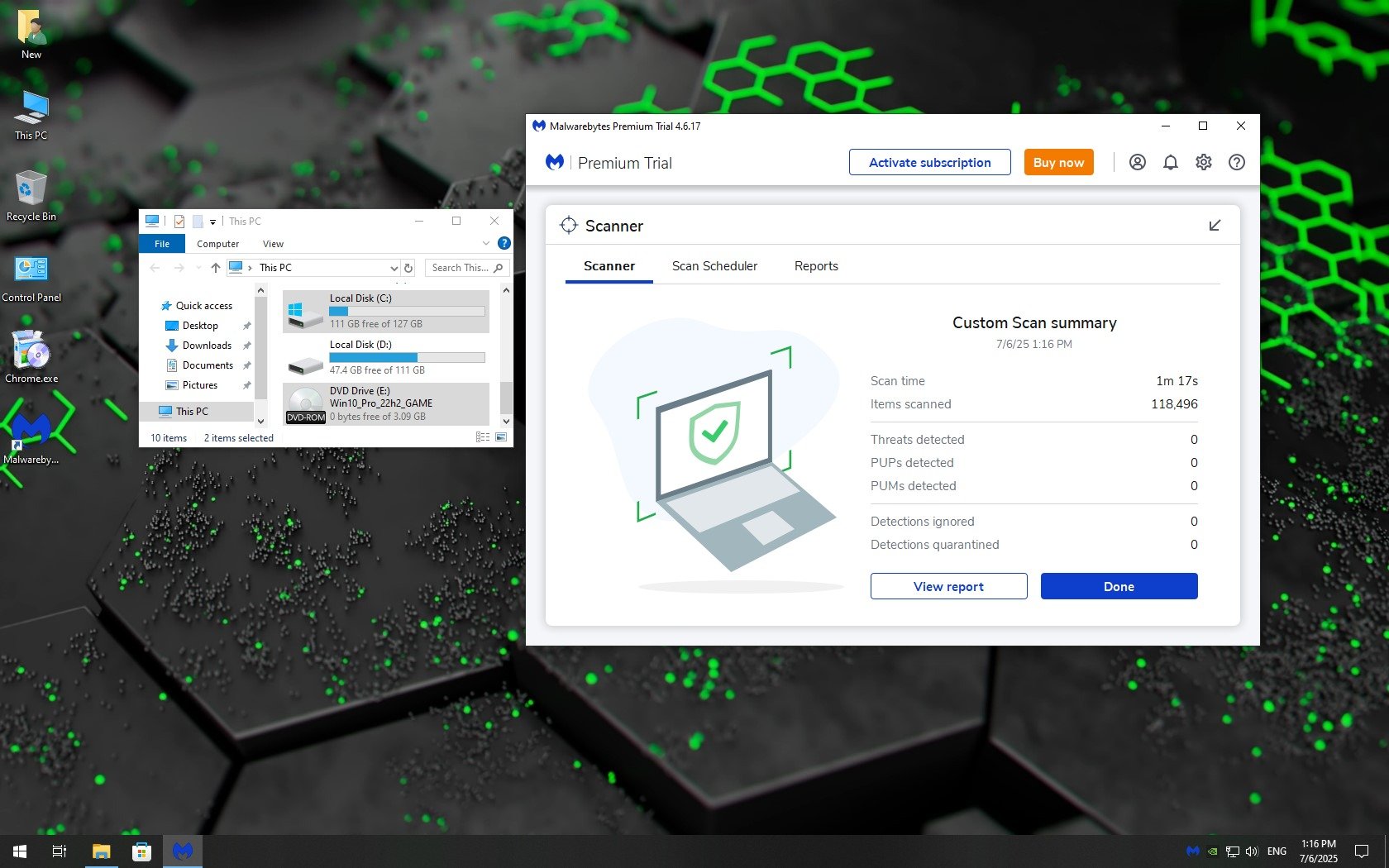Expand the Explorer ribbon chevron

click(x=486, y=243)
